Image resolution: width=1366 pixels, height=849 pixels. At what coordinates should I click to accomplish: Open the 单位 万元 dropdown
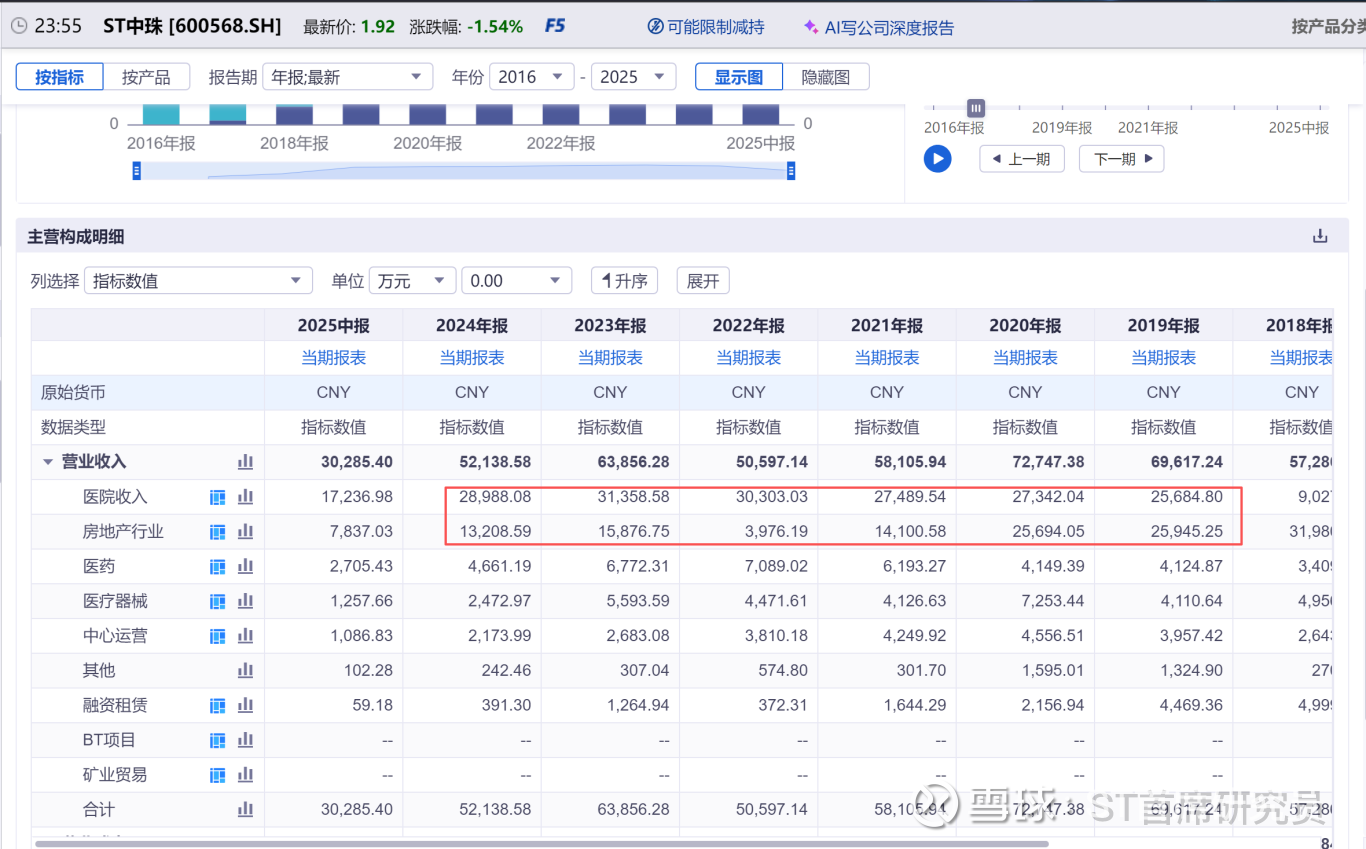tap(412, 281)
